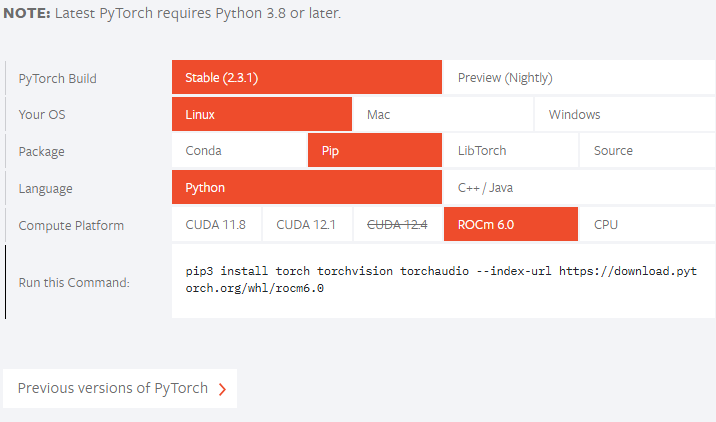Click the Package row label
Image resolution: width=716 pixels, height=422 pixels.
(42, 151)
